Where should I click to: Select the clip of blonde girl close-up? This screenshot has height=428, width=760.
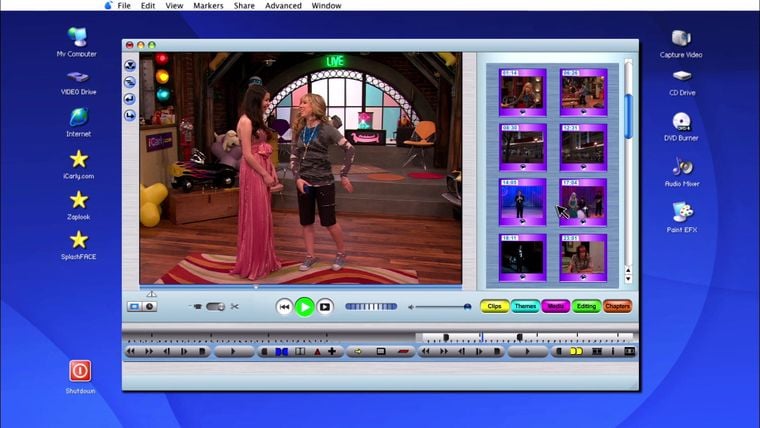tap(522, 92)
